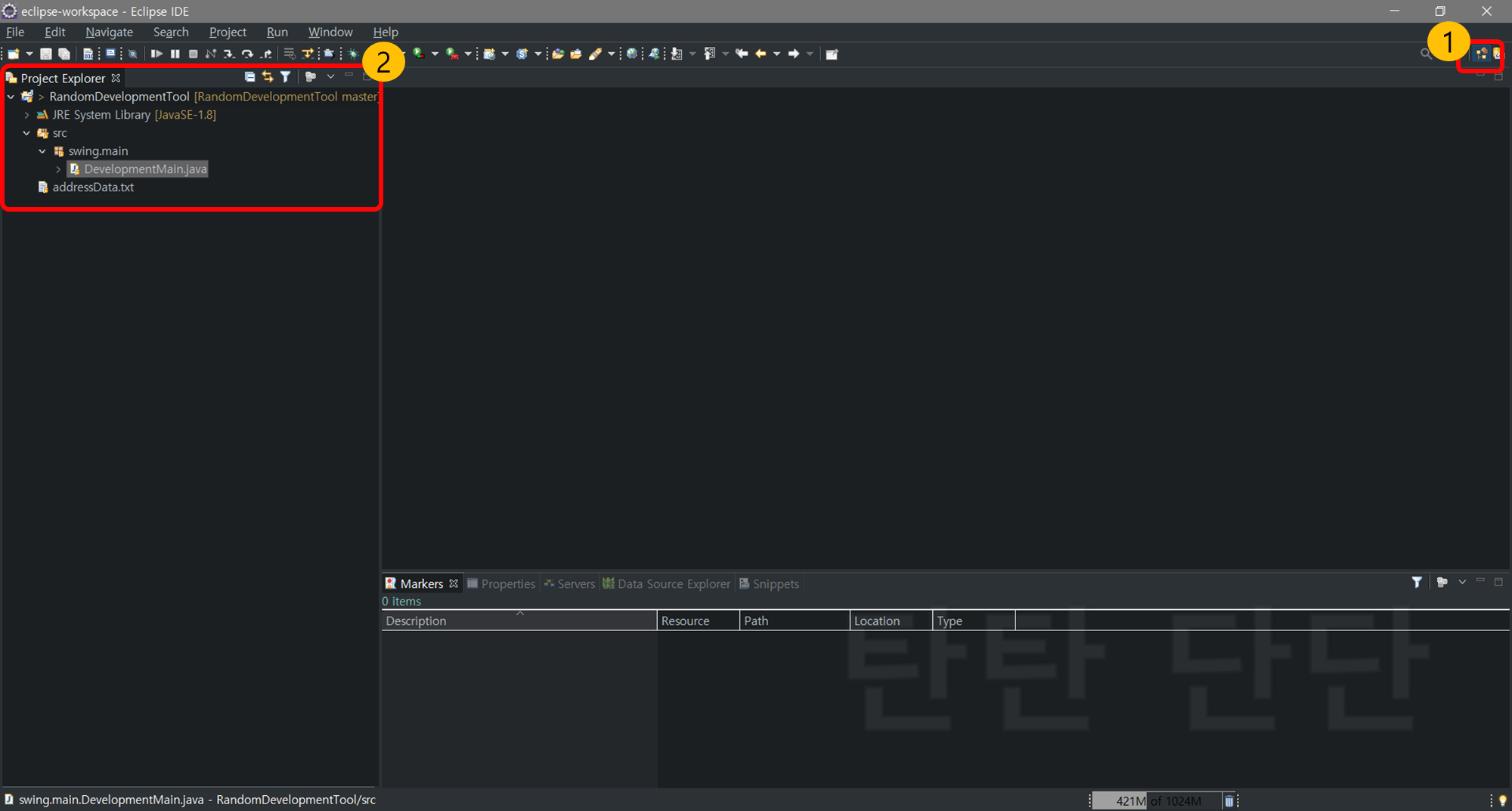Click the Save All icon

click(64, 54)
